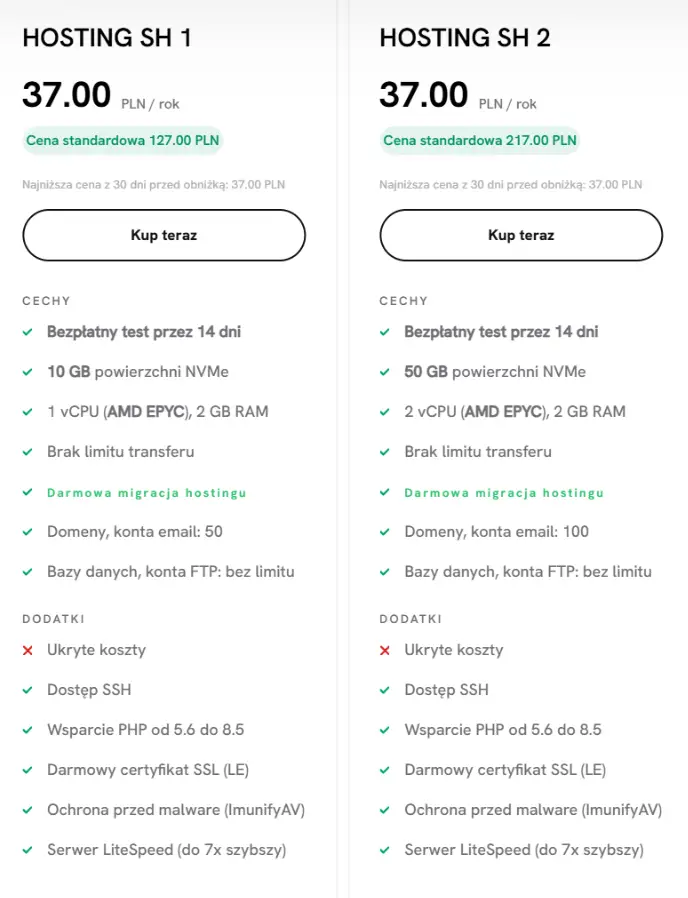Select the HOSTING SH 2 plan title

click(465, 38)
